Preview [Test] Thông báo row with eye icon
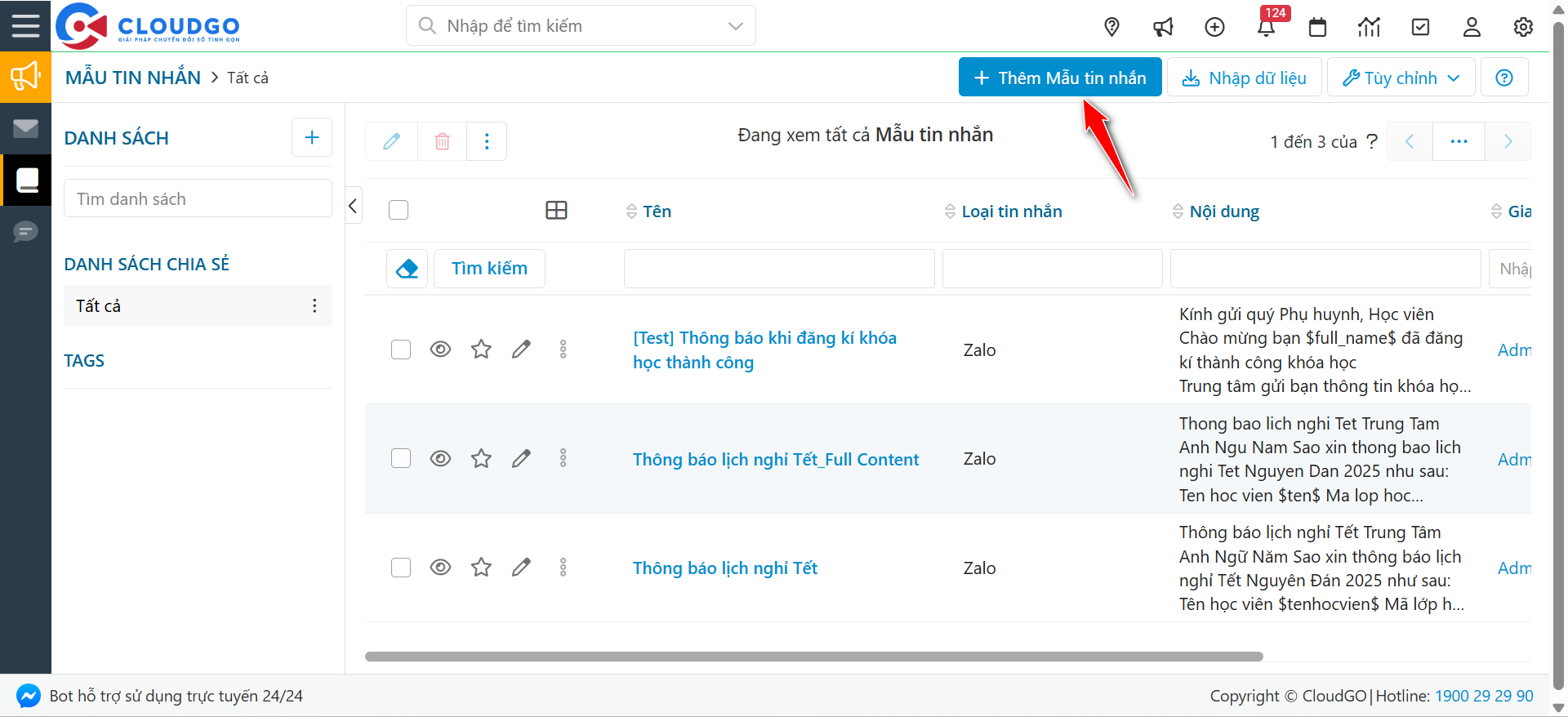The width and height of the screenshot is (1568, 717). tap(440, 350)
